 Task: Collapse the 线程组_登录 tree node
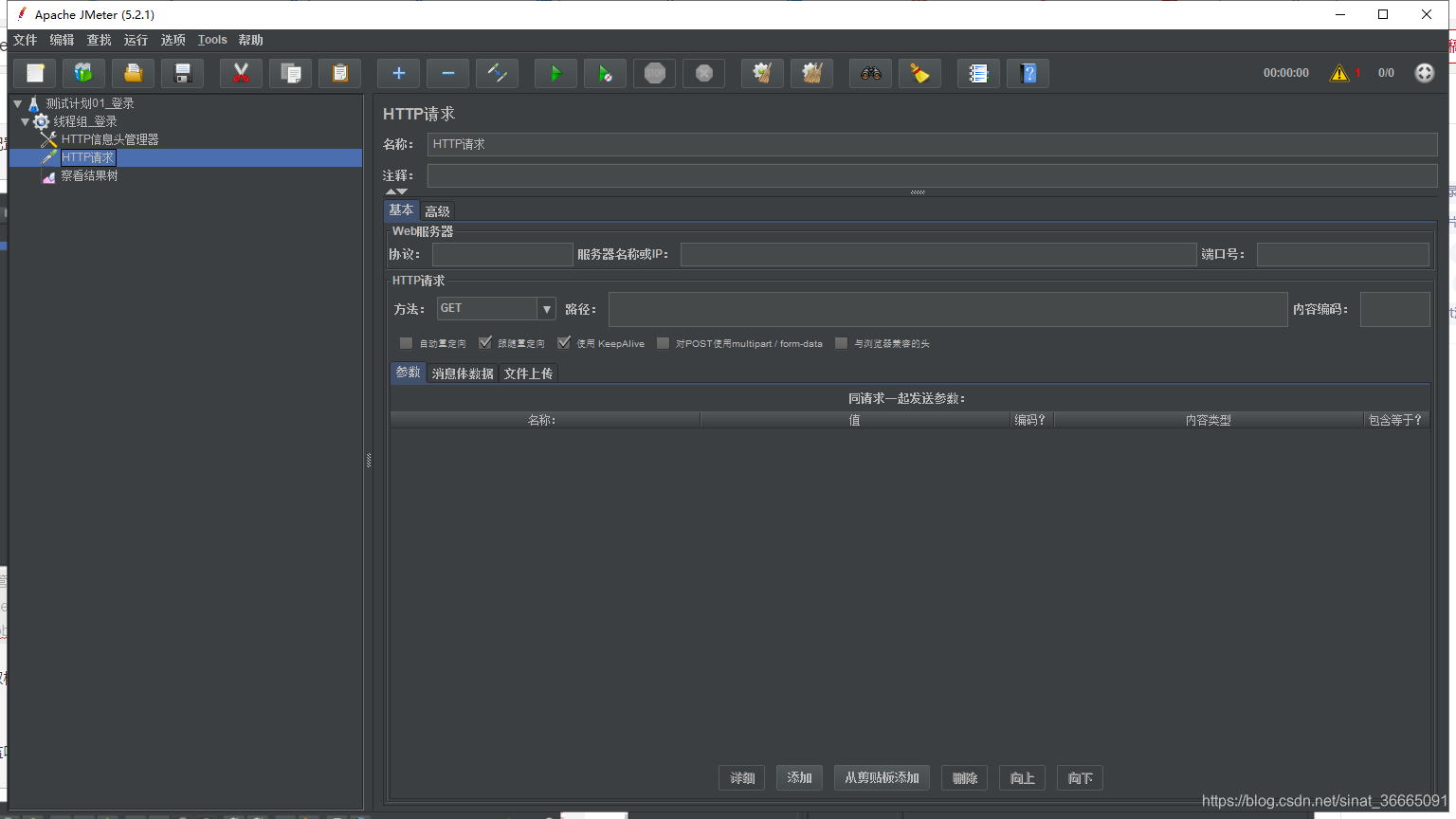coord(25,121)
